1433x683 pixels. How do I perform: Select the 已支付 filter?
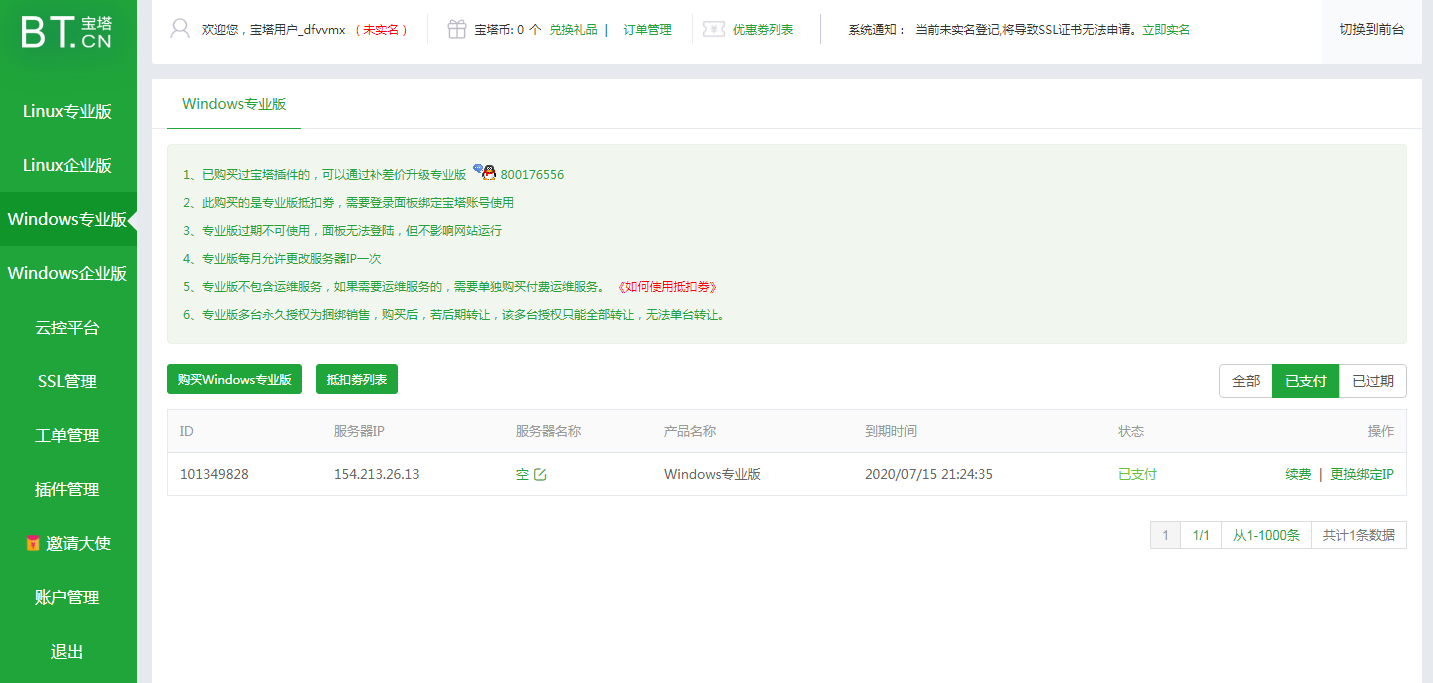[x=1305, y=381]
